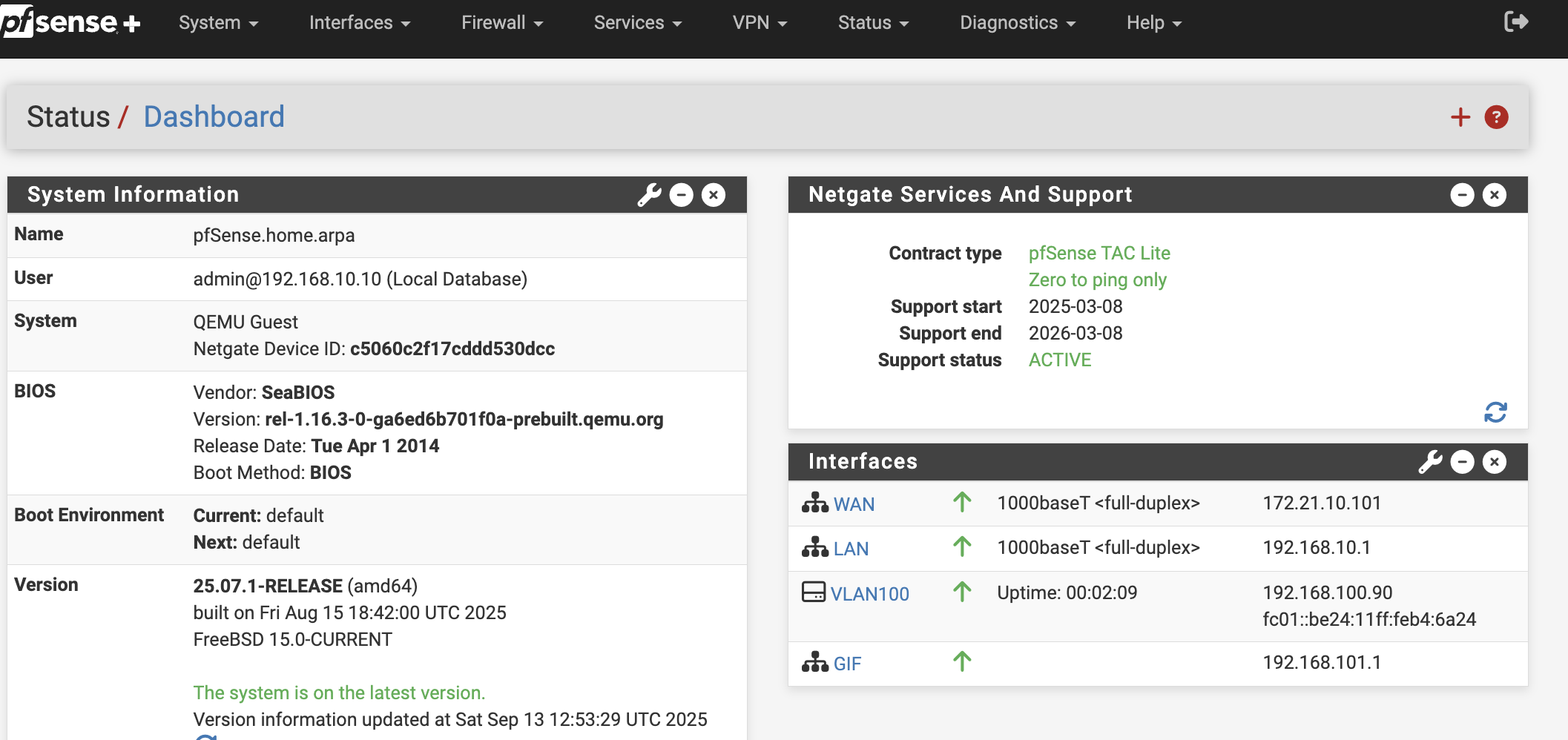This screenshot has height=740, width=1568.
Task: Click the Interfaces widget title bar
Action: click(1157, 462)
